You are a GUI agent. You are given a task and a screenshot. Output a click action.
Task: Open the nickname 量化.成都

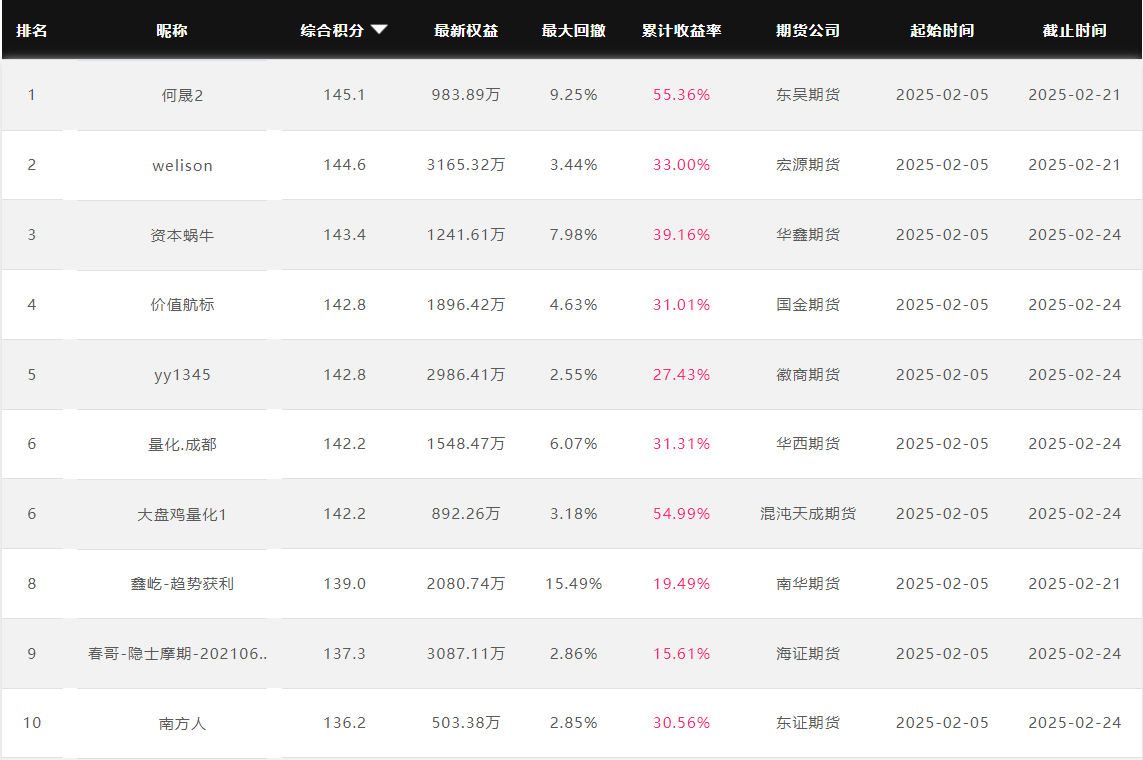pyautogui.click(x=182, y=444)
